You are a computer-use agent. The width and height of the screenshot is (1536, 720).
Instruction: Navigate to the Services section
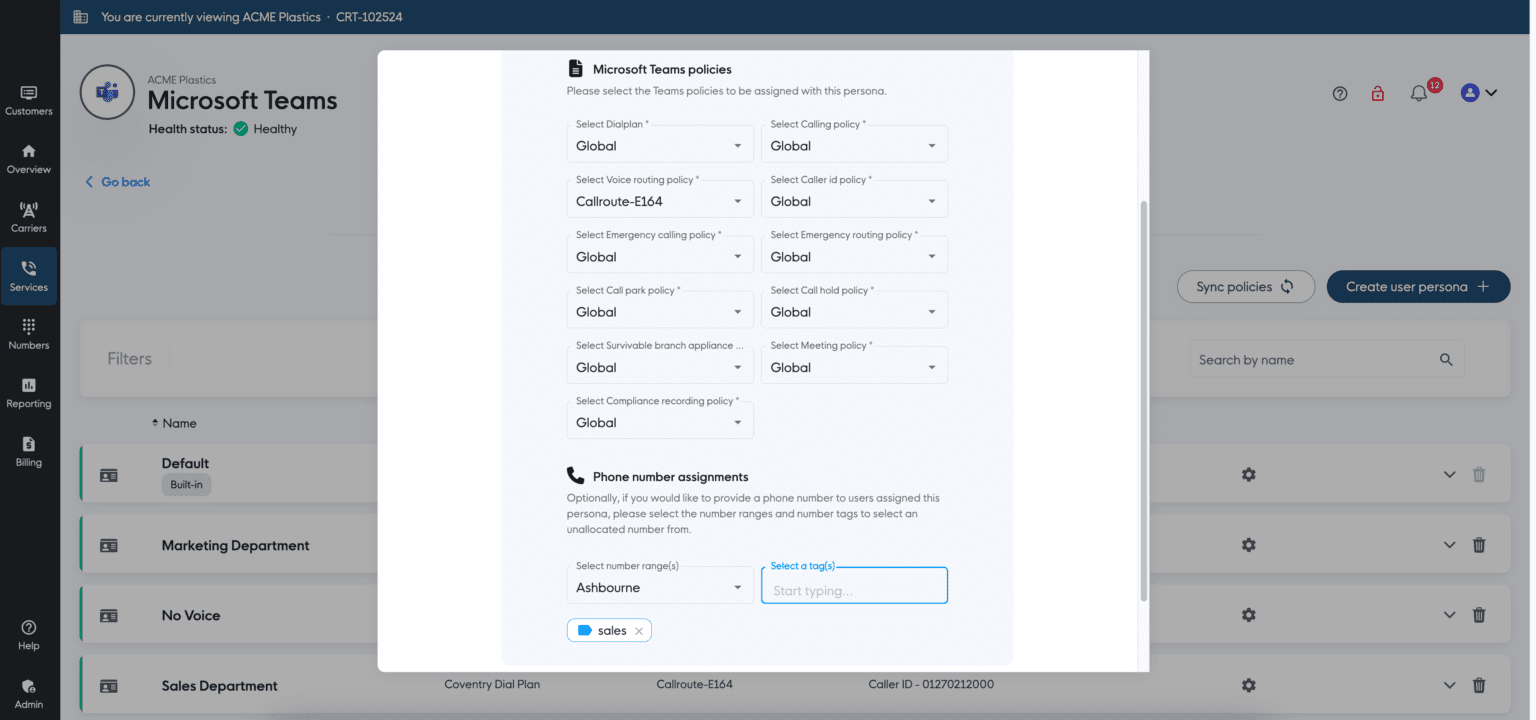coord(29,275)
